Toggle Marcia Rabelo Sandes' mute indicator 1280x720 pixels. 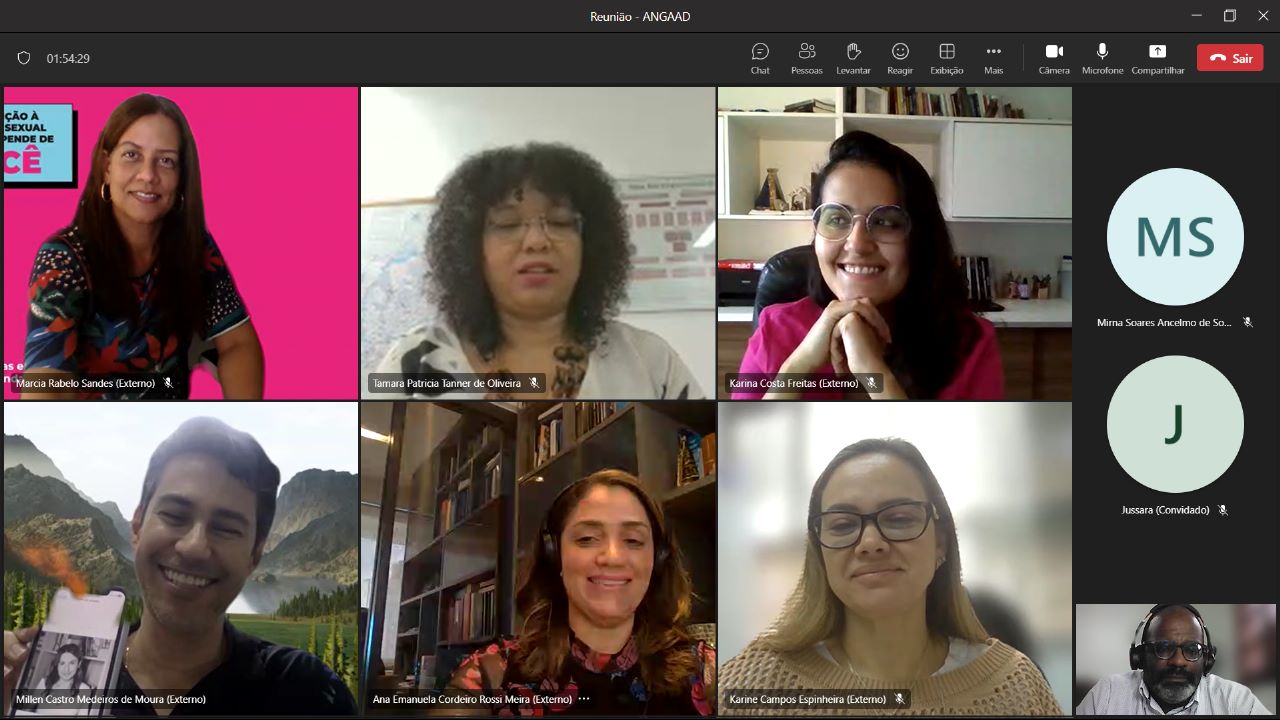click(x=169, y=383)
